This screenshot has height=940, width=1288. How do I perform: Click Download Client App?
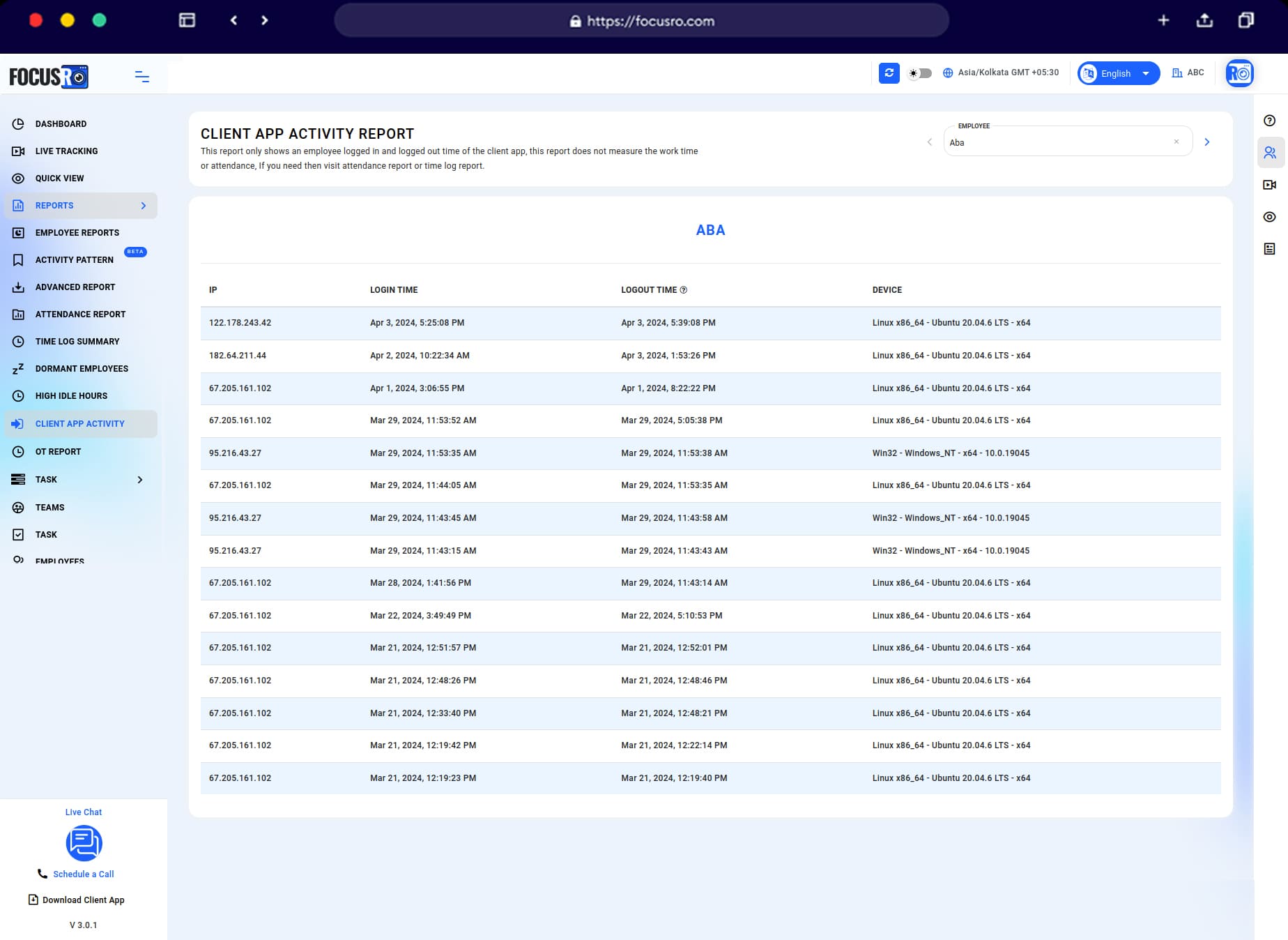[83, 900]
